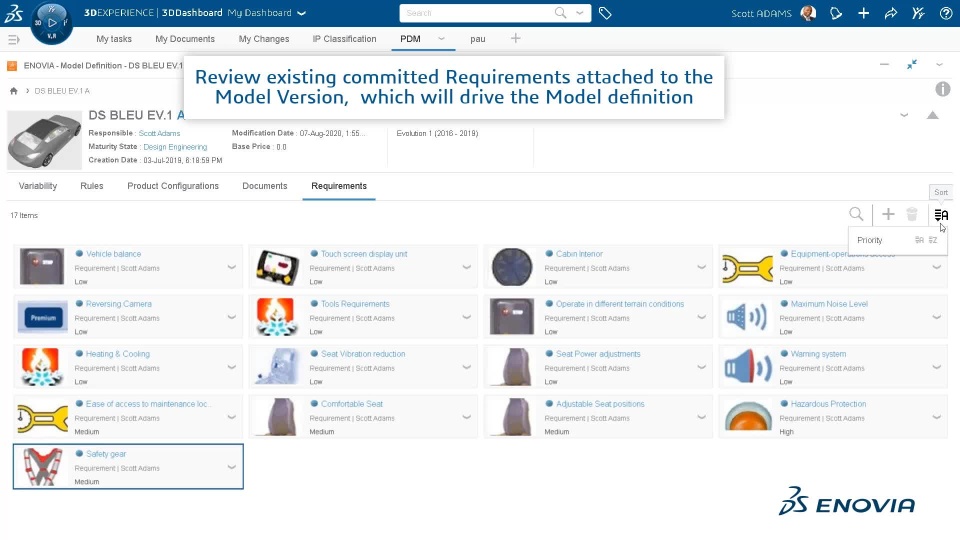The height and width of the screenshot is (540, 960).
Task: Add a new requirement with plus icon
Action: (x=888, y=214)
